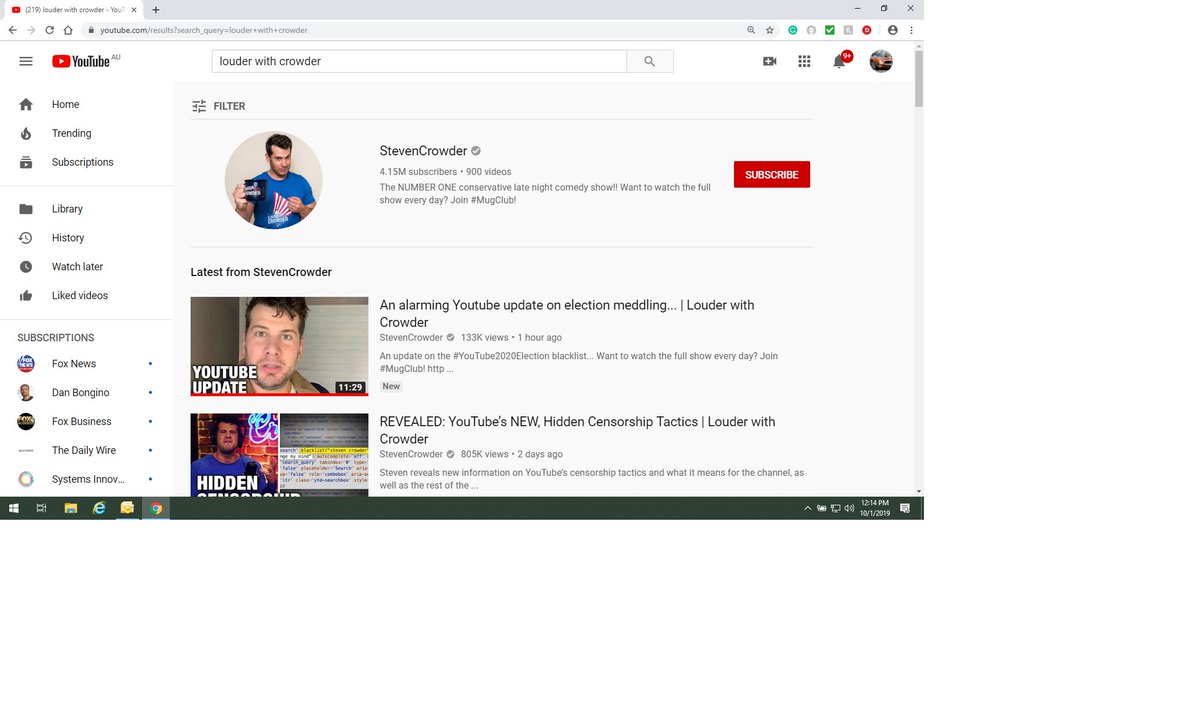The height and width of the screenshot is (708, 1200).
Task: Go back in browser
Action: pyautogui.click(x=12, y=30)
